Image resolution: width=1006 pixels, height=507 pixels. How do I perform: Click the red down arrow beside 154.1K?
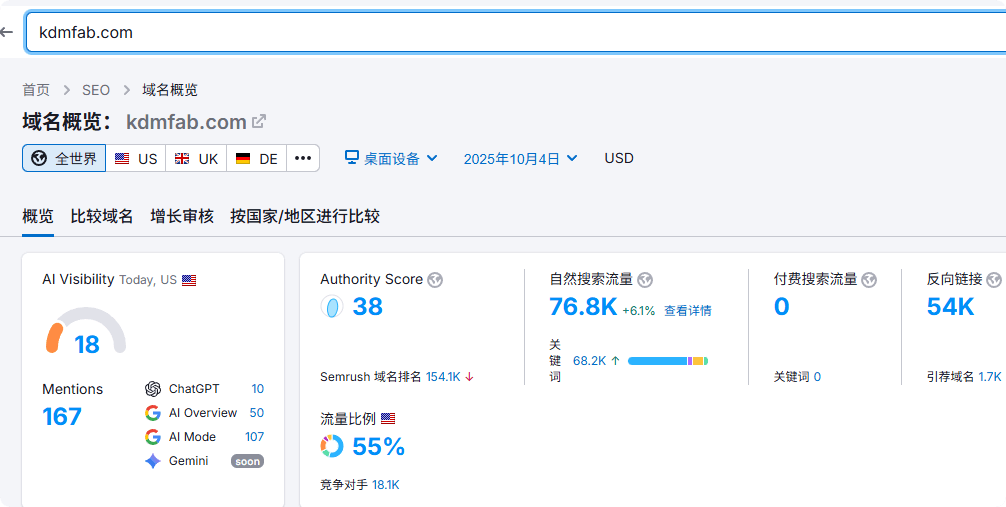click(469, 377)
